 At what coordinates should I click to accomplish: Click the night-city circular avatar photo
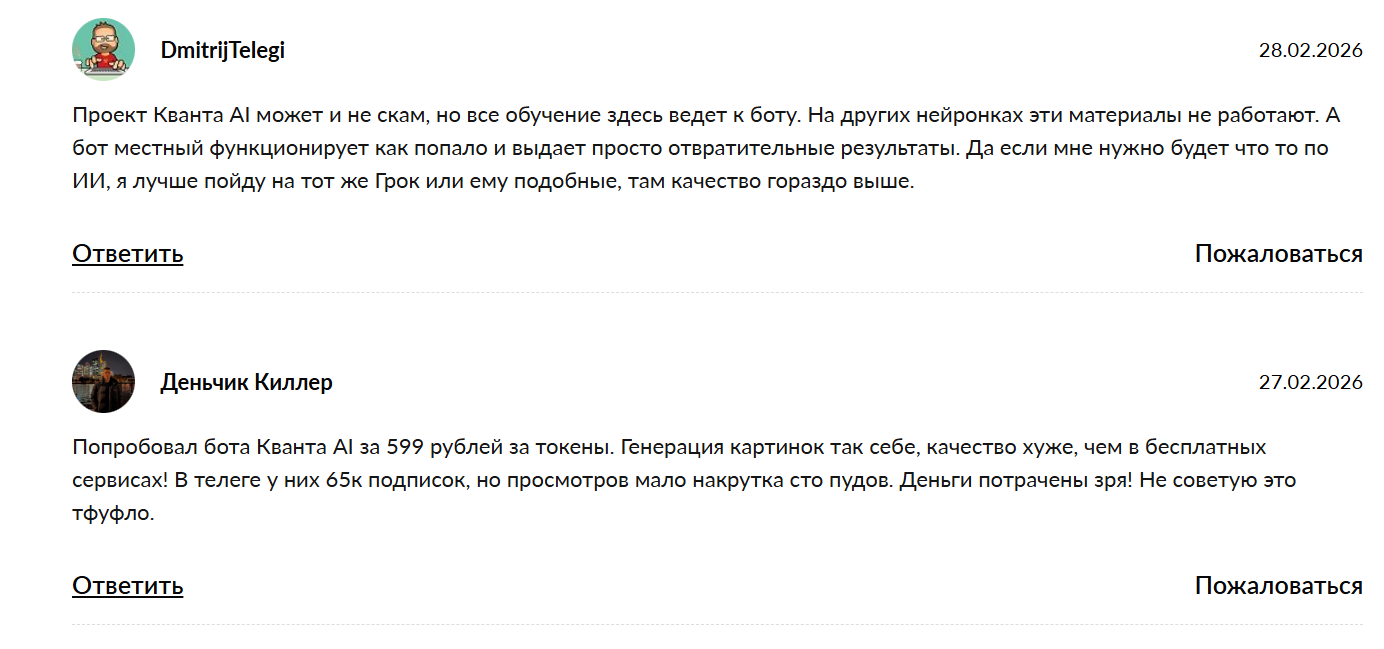click(102, 382)
